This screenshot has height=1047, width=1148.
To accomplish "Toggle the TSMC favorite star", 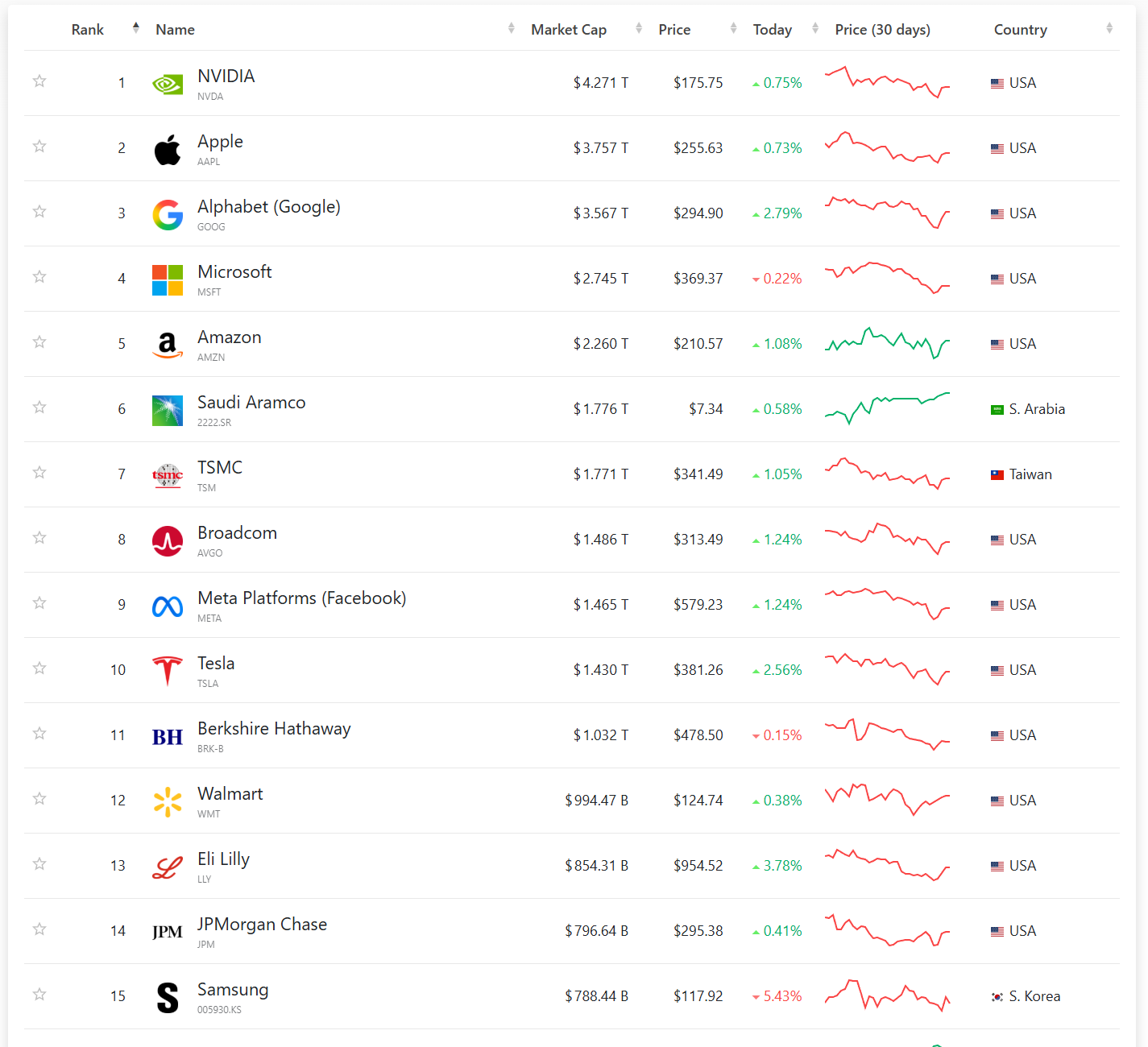I will [x=39, y=472].
